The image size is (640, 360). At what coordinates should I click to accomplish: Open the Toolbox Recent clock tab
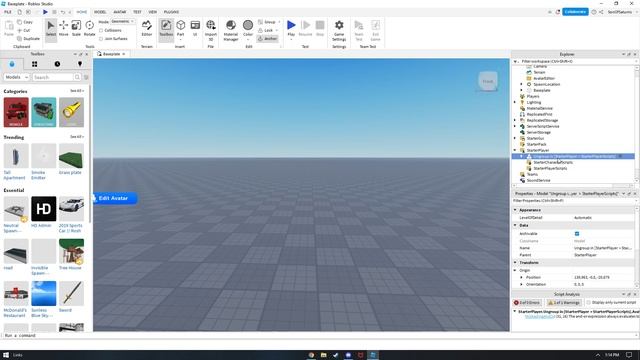pyautogui.click(x=57, y=64)
